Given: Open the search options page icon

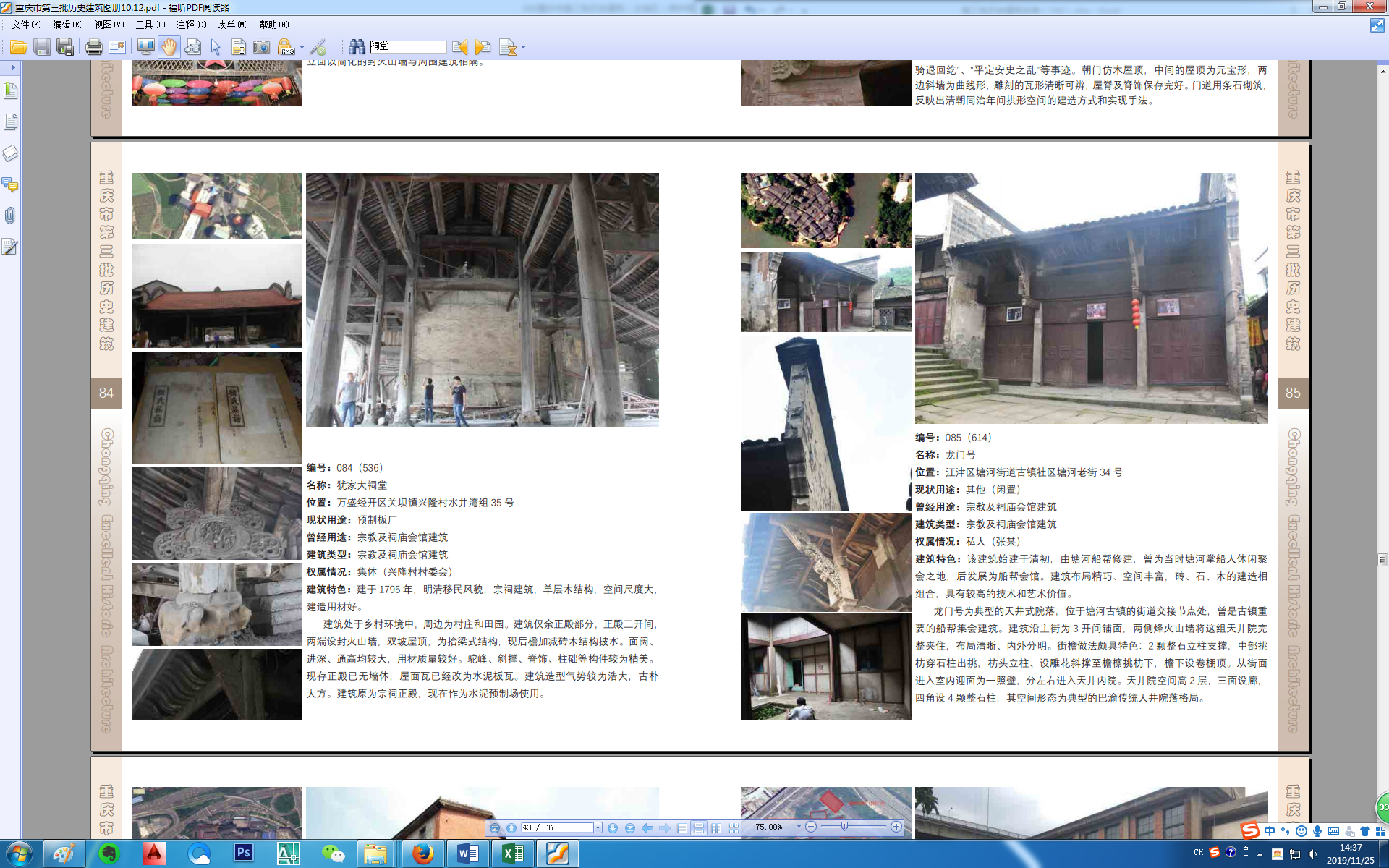Looking at the screenshot, I should [x=508, y=47].
